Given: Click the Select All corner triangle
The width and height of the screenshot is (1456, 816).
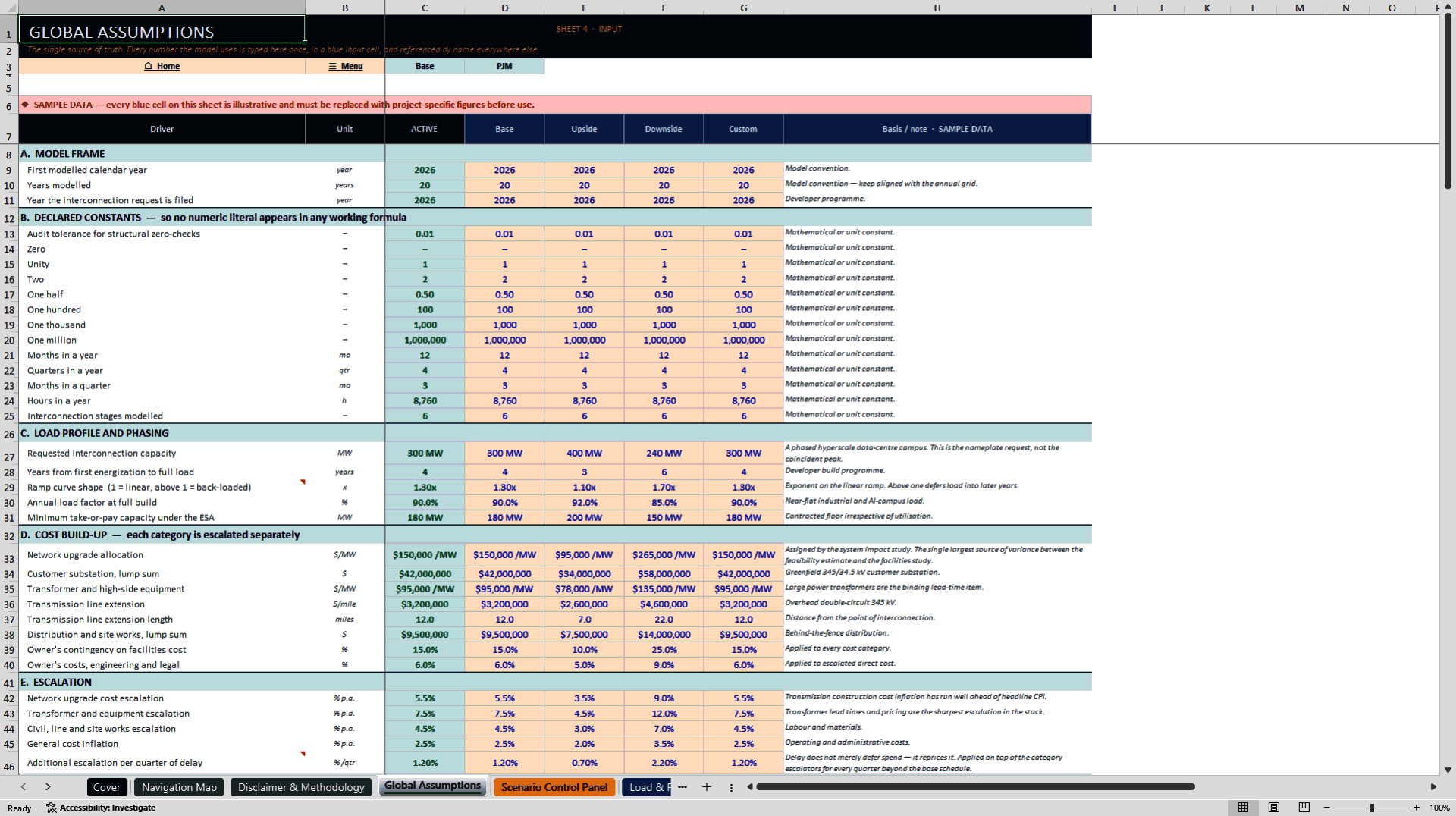Looking at the screenshot, I should 9,8.
